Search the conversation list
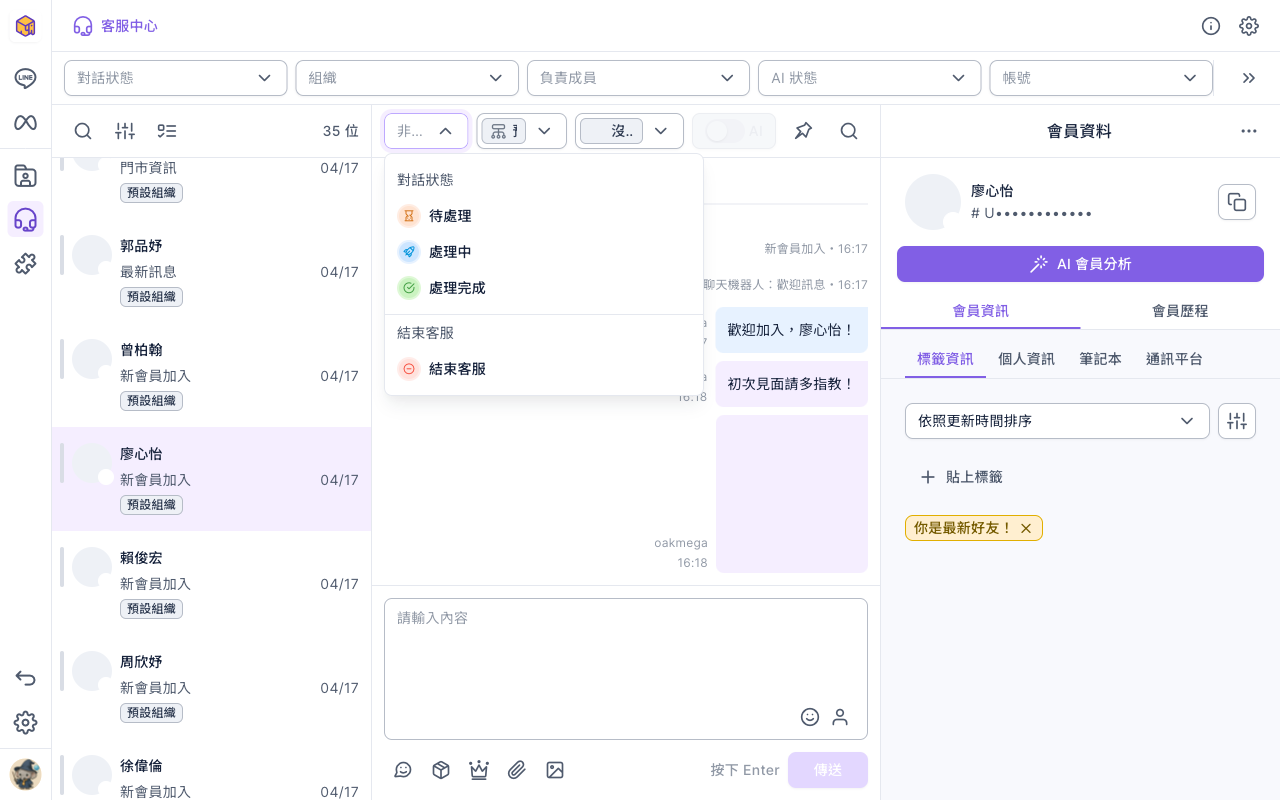Image resolution: width=1280 pixels, height=800 pixels. tap(83, 131)
